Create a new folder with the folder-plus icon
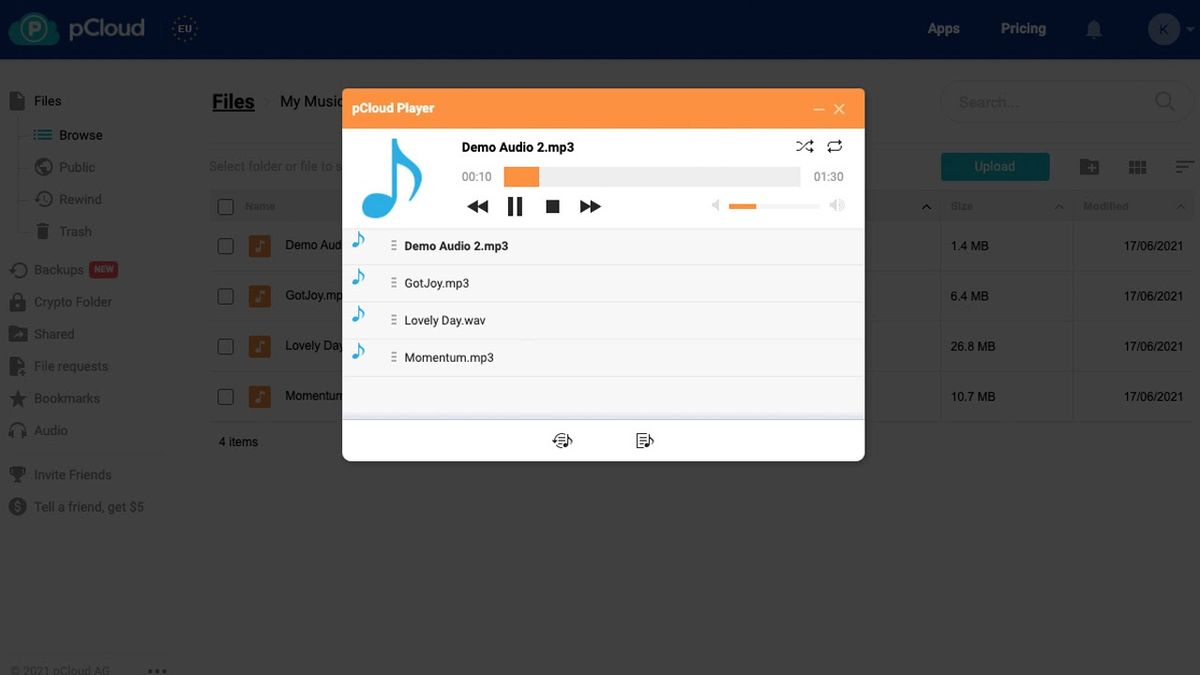The image size is (1200, 675). click(x=1089, y=166)
